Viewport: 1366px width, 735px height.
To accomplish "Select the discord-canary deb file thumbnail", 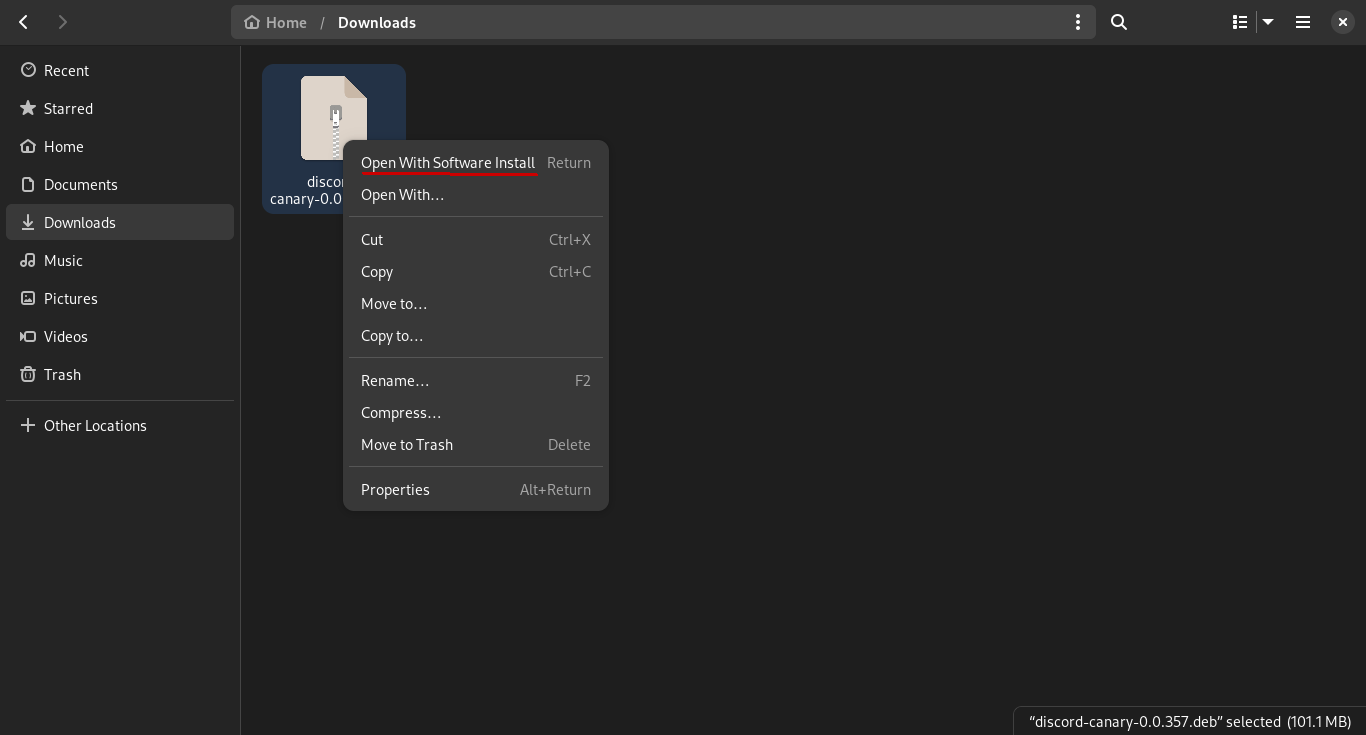I will tap(333, 117).
